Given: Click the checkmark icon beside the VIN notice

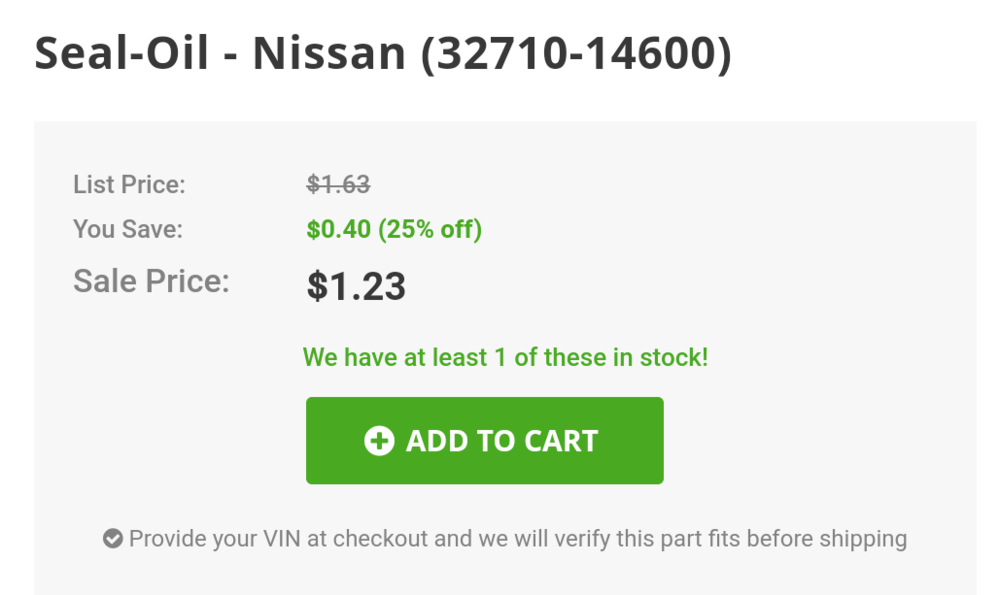Looking at the screenshot, I should pos(113,538).
